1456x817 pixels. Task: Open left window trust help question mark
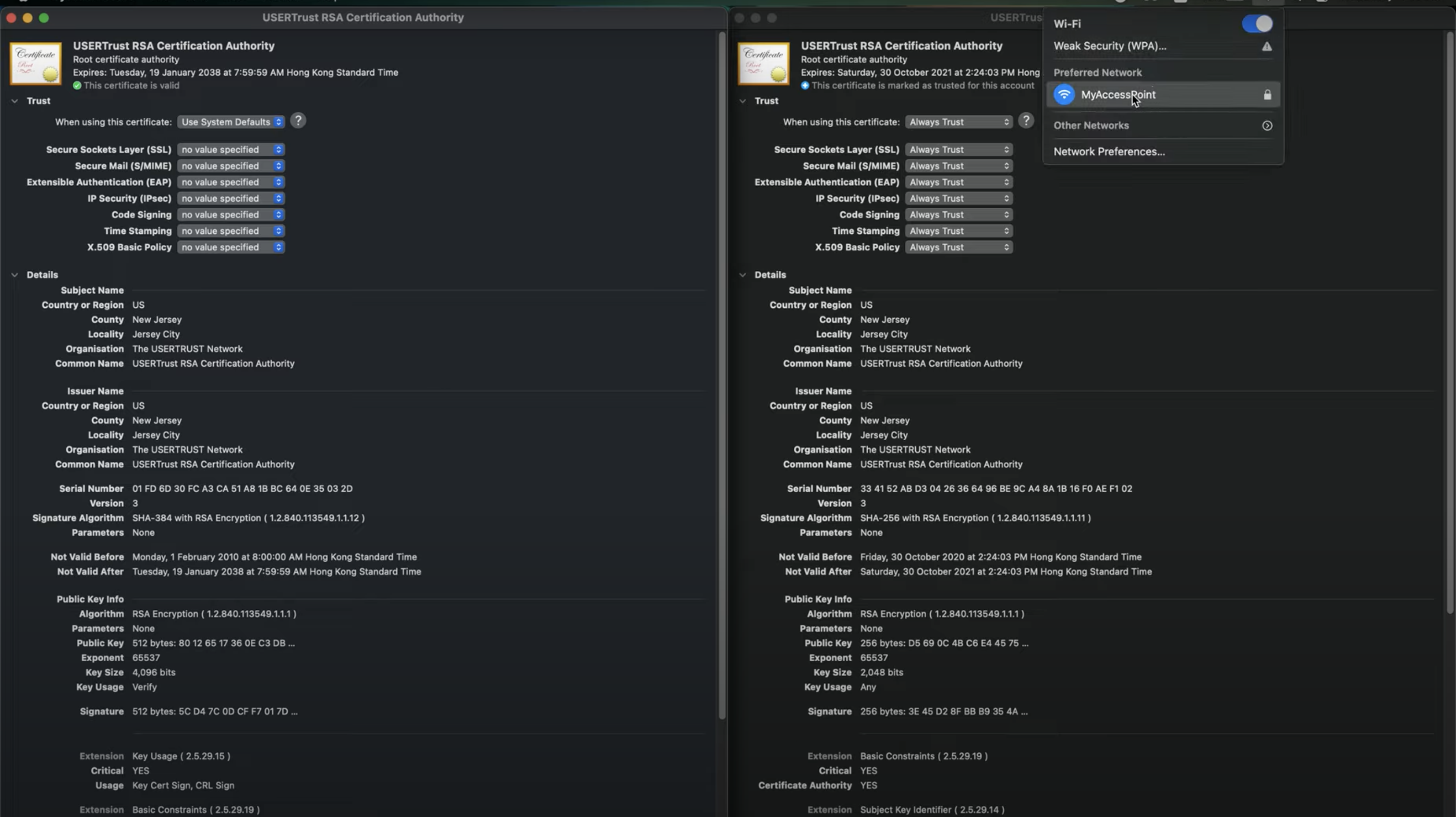point(298,120)
